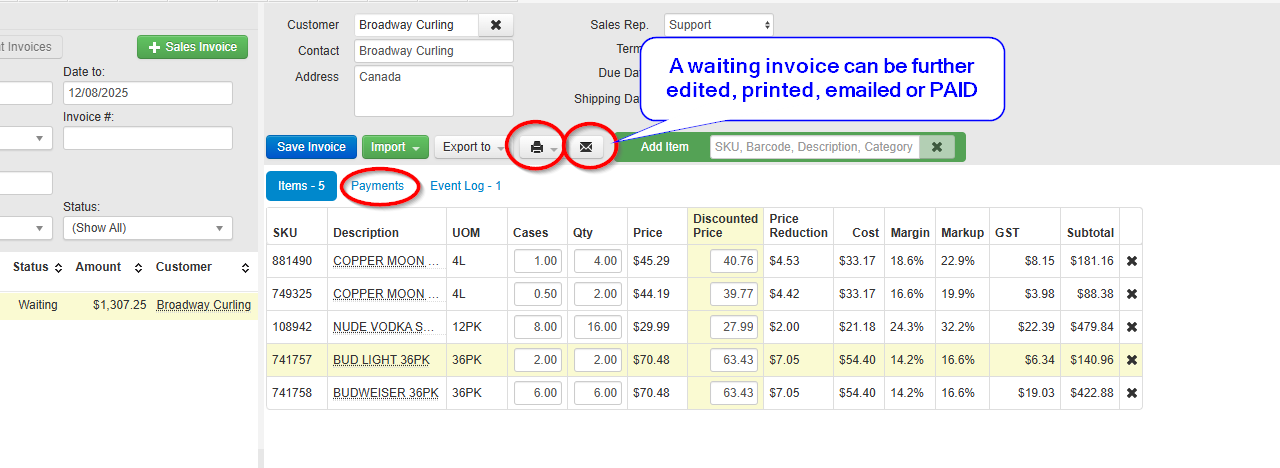Open the NUDE VODKA item link
Image resolution: width=1280 pixels, height=468 pixels.
(x=384, y=327)
